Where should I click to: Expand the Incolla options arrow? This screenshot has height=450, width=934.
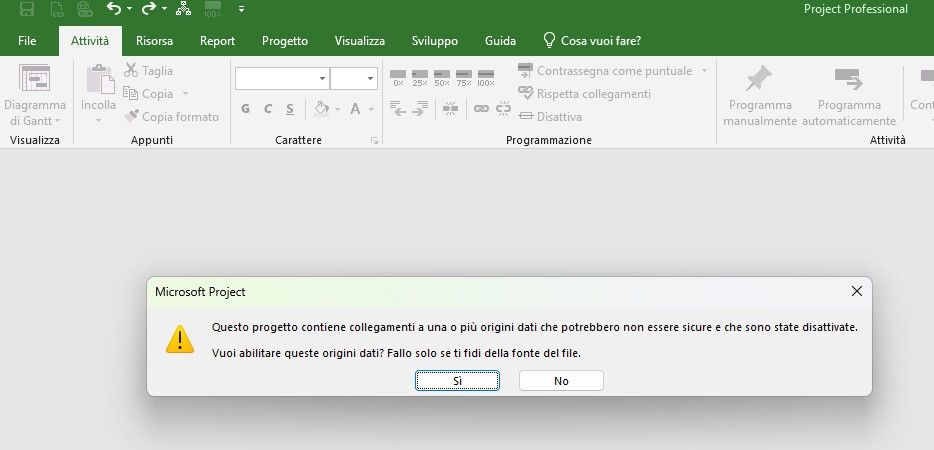click(x=98, y=121)
